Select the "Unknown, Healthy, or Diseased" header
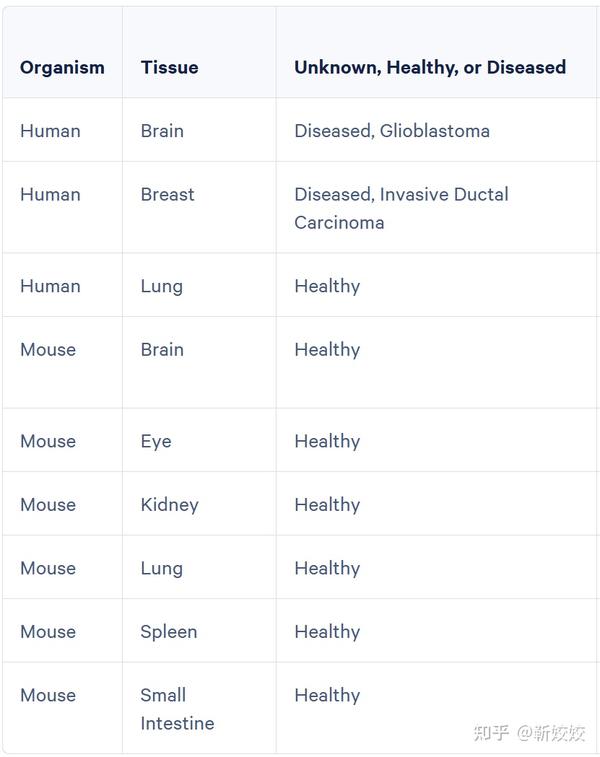Viewport: 600px width, 757px height. pyautogui.click(x=429, y=68)
